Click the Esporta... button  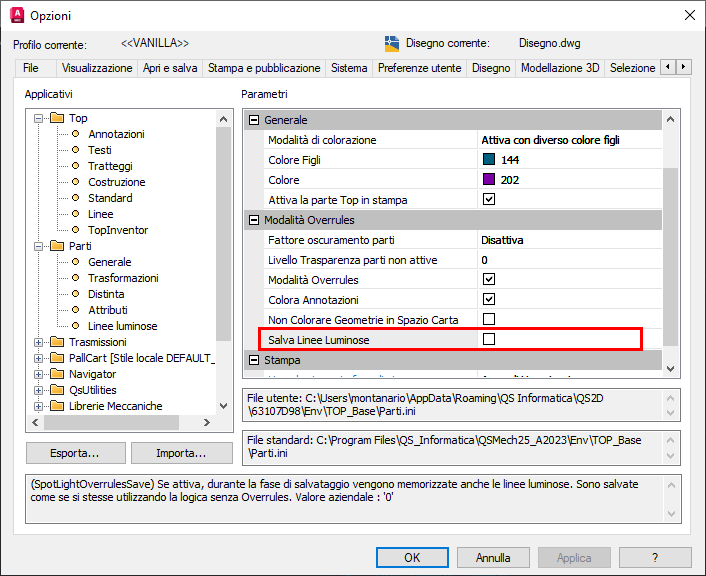(x=75, y=453)
